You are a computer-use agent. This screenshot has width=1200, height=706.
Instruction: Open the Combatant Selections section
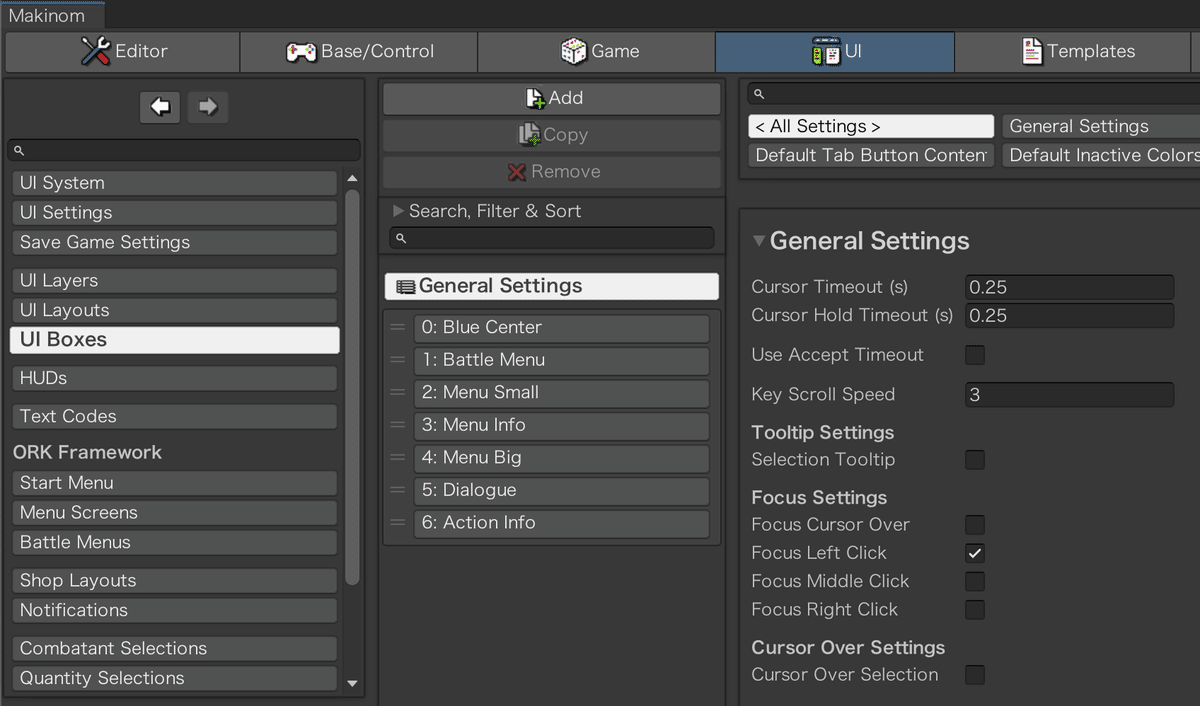click(175, 649)
